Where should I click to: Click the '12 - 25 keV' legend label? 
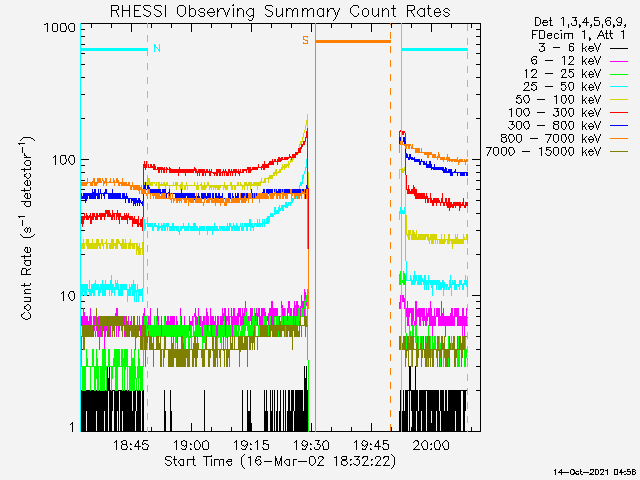tap(562, 74)
